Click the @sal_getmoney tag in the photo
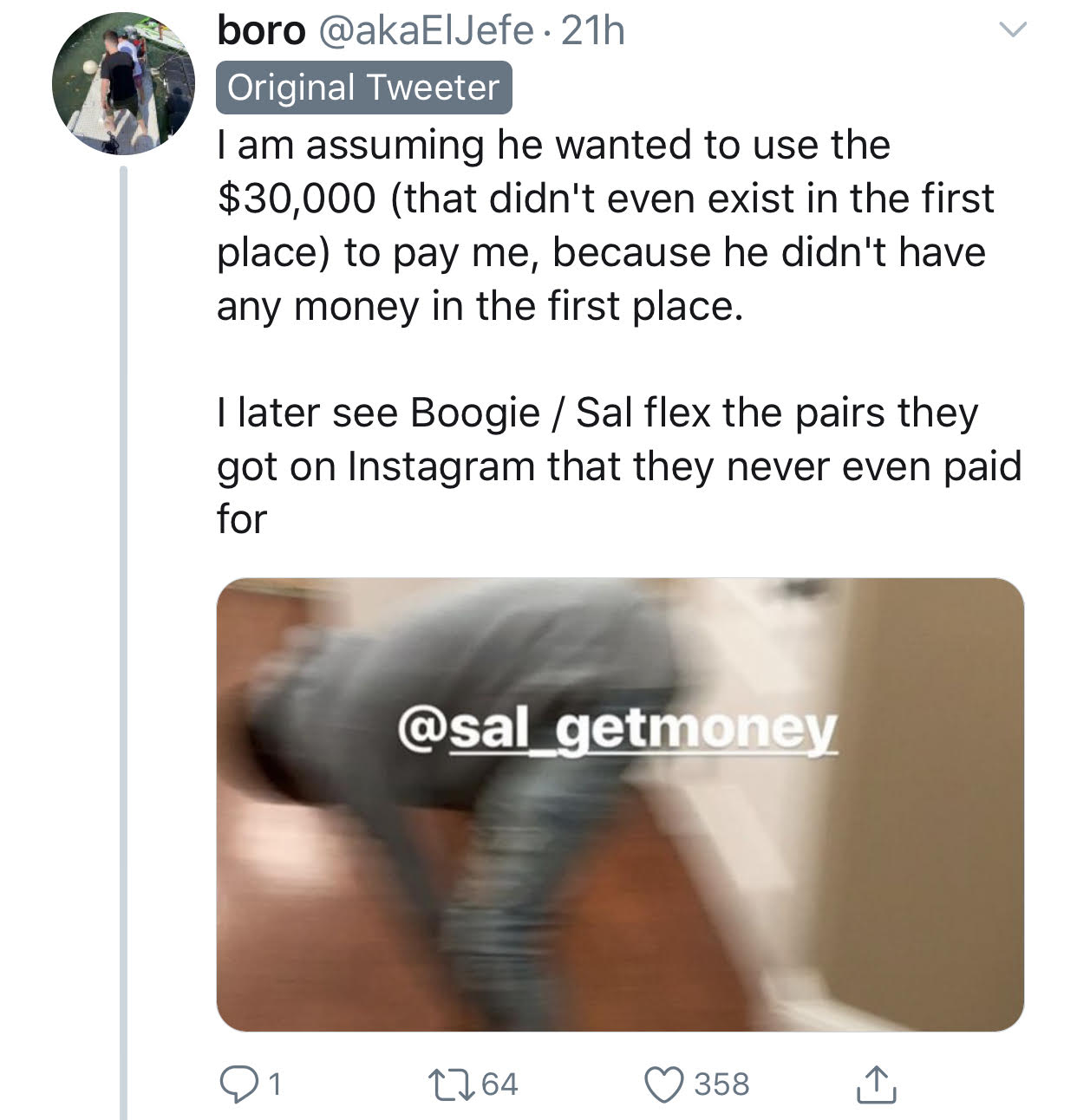 pyautogui.click(x=617, y=730)
